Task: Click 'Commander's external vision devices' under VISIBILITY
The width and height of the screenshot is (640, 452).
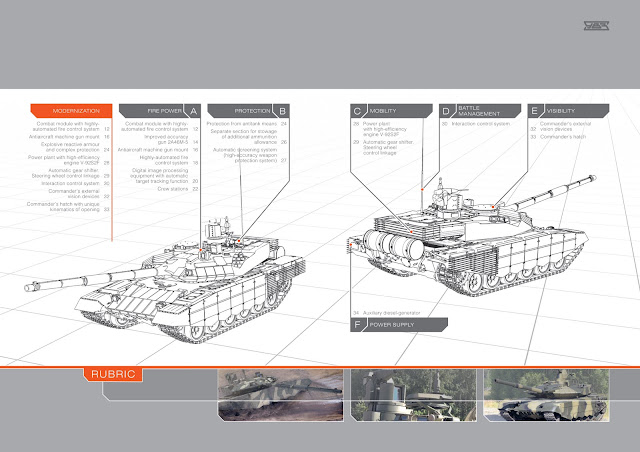Action: coord(560,126)
